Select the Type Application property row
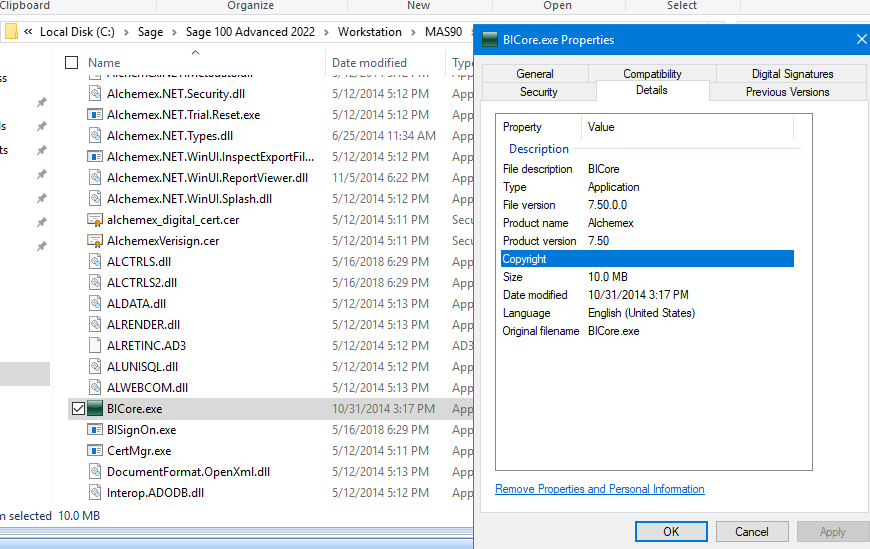The width and height of the screenshot is (870, 549). click(648, 187)
